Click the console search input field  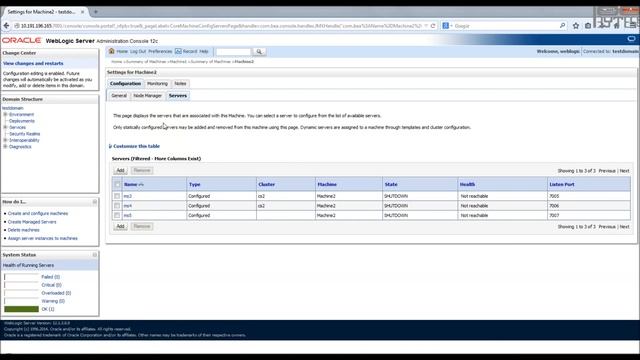click(x=233, y=51)
